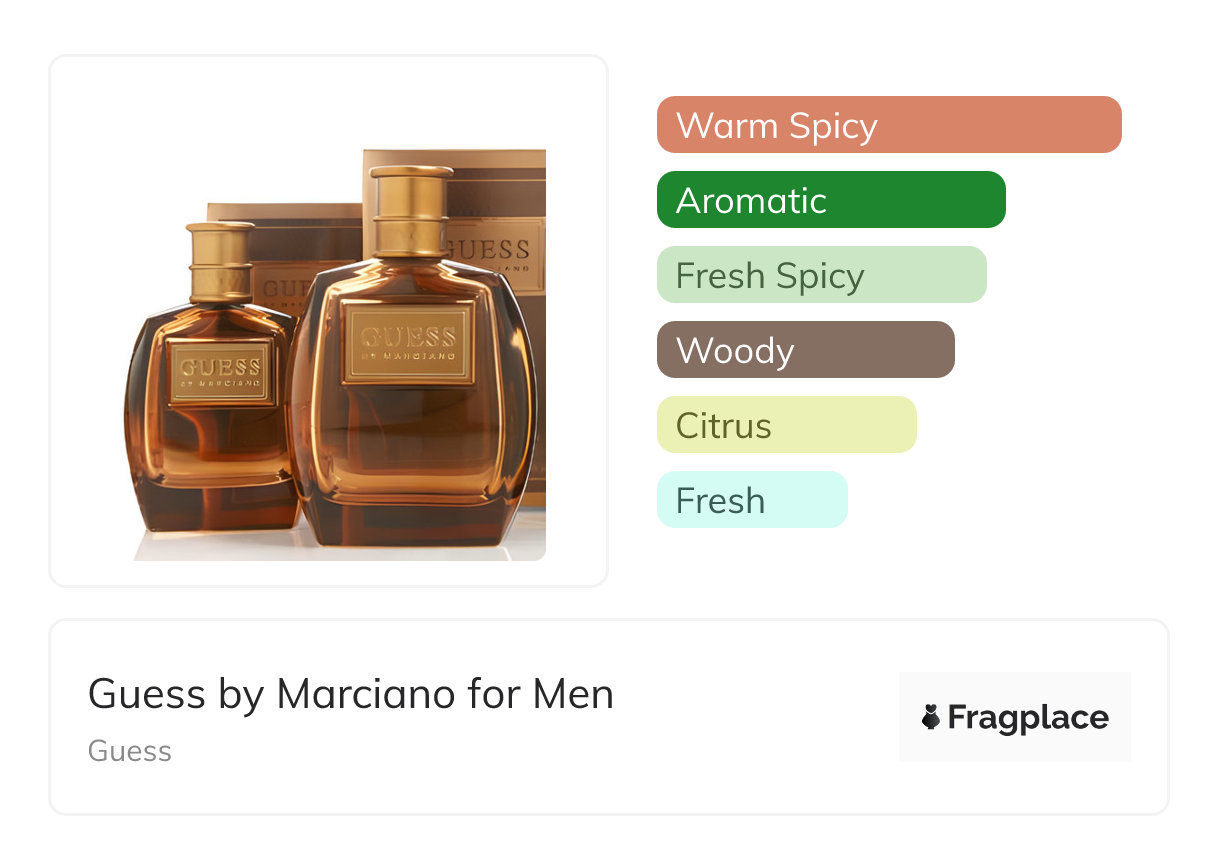Click the Citrus label text
1218x864 pixels.
click(723, 426)
